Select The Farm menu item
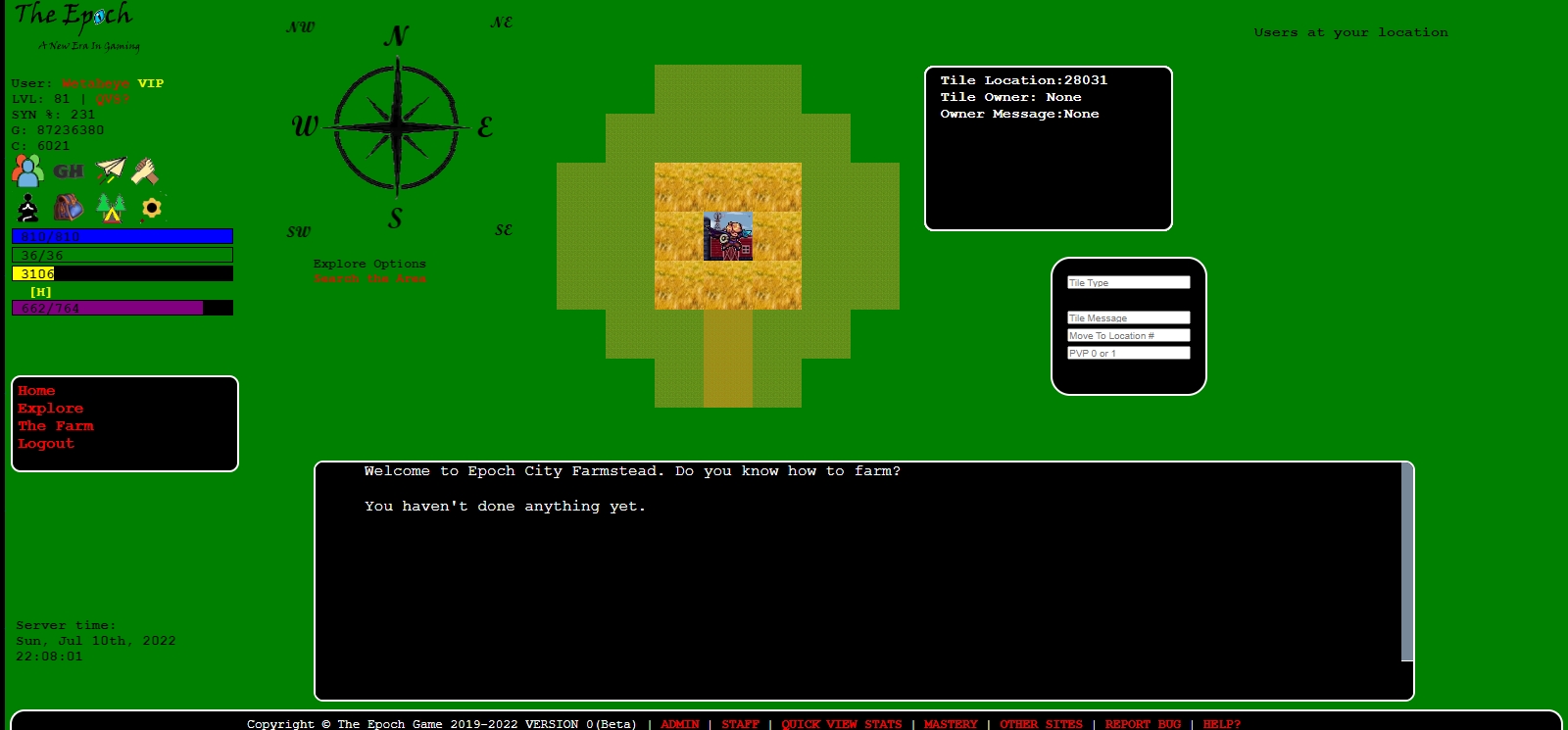This screenshot has height=730, width=1568. click(x=56, y=426)
